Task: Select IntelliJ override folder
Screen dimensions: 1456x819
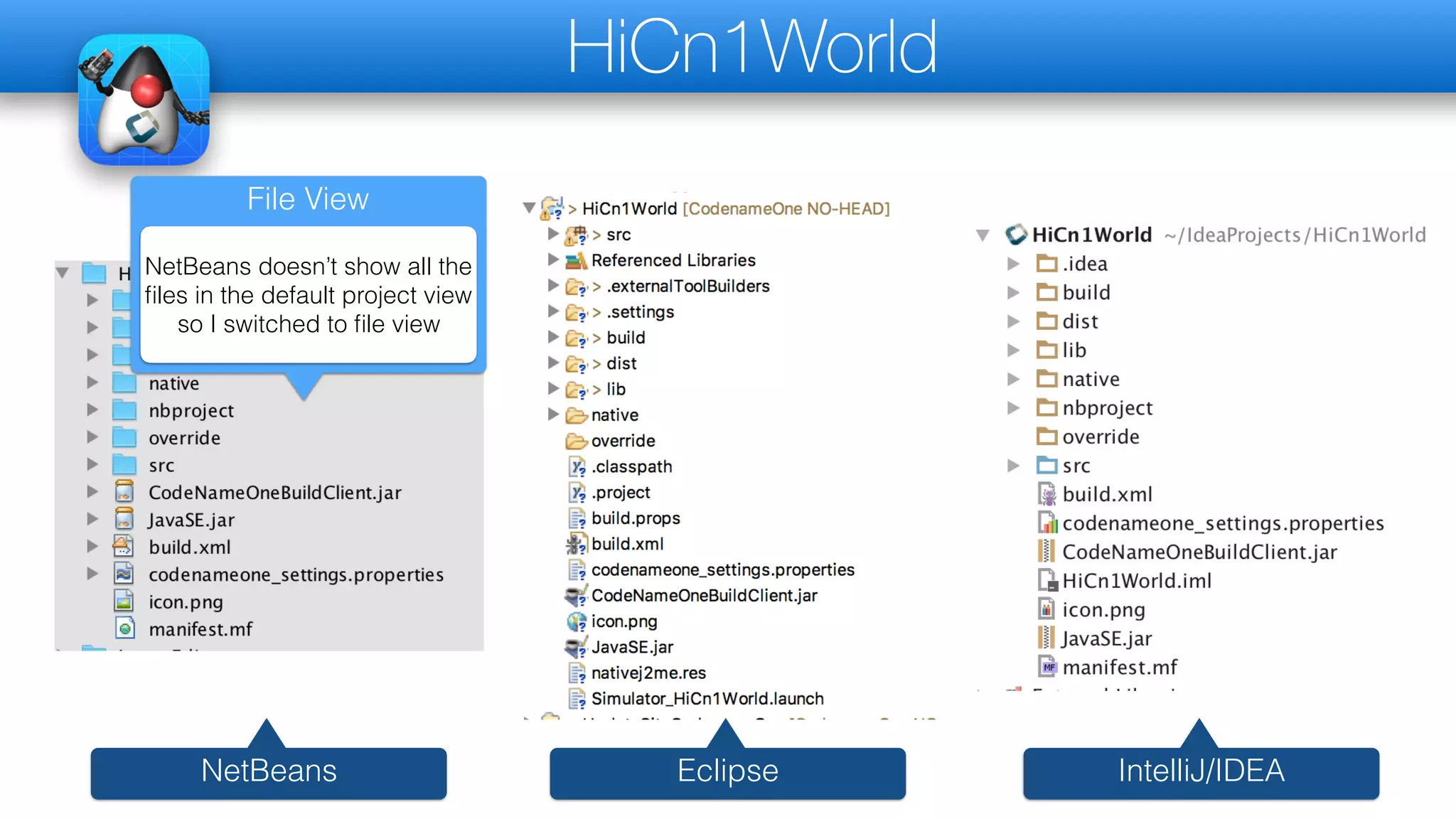Action: click(1088, 437)
